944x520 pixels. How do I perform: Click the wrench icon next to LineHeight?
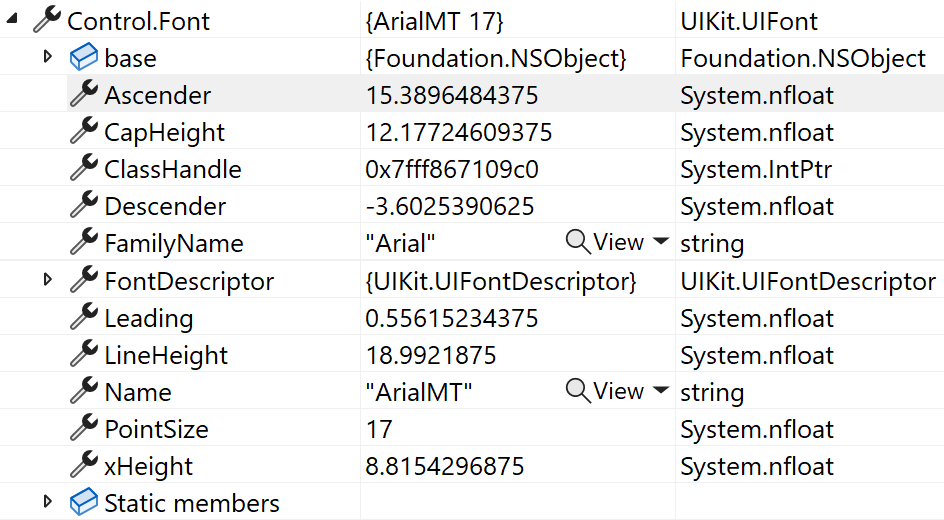click(84, 355)
